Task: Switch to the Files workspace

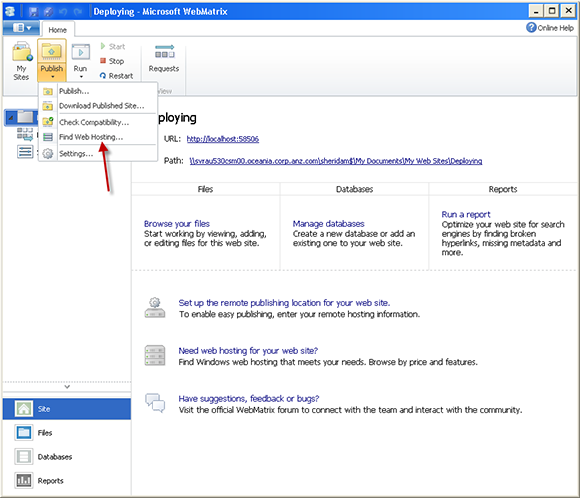Action: pyautogui.click(x=67, y=433)
